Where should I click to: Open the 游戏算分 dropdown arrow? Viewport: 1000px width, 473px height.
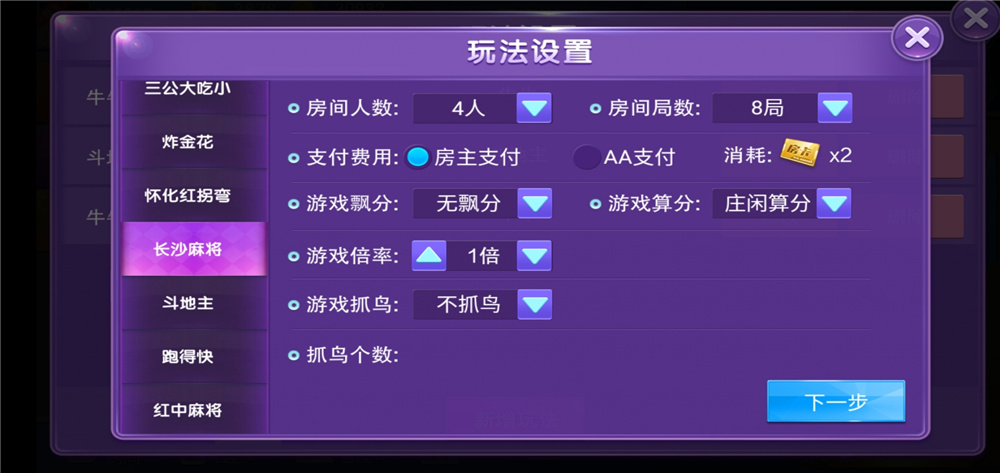pyautogui.click(x=833, y=204)
